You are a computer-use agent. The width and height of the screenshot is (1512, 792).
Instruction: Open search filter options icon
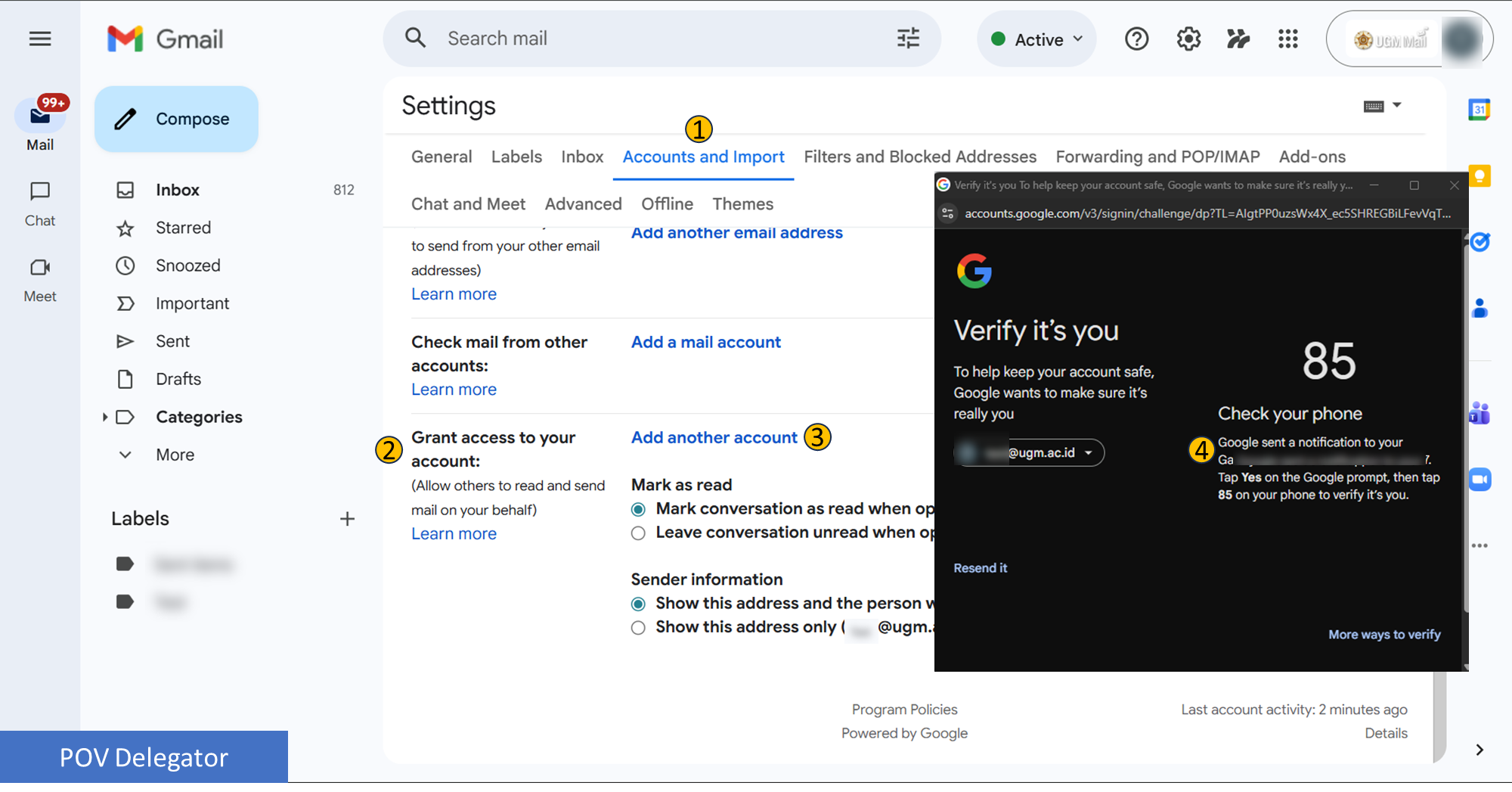coord(908,39)
